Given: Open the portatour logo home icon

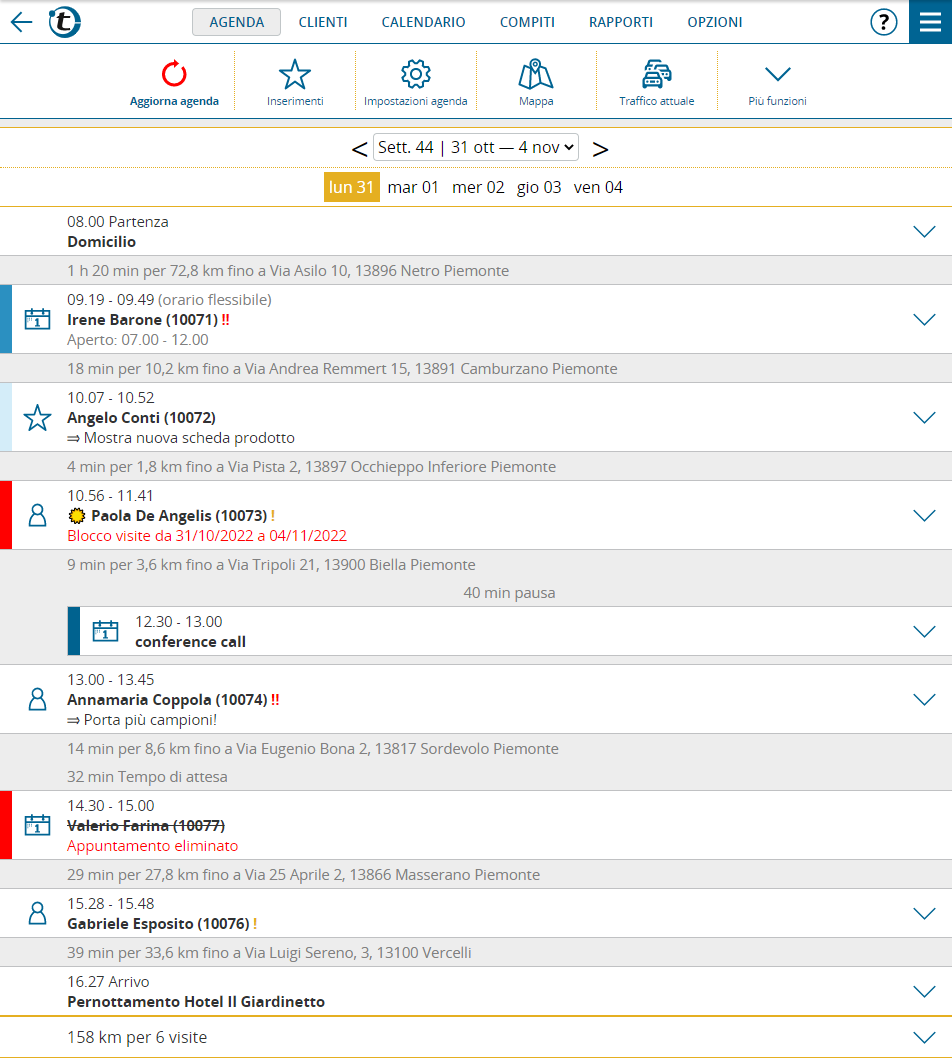Looking at the screenshot, I should pos(65,22).
